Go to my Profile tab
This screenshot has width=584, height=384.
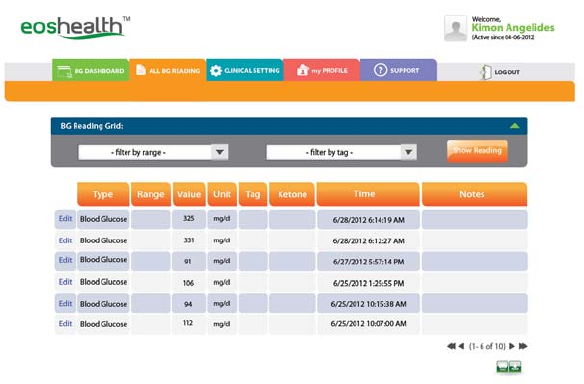[321, 70]
